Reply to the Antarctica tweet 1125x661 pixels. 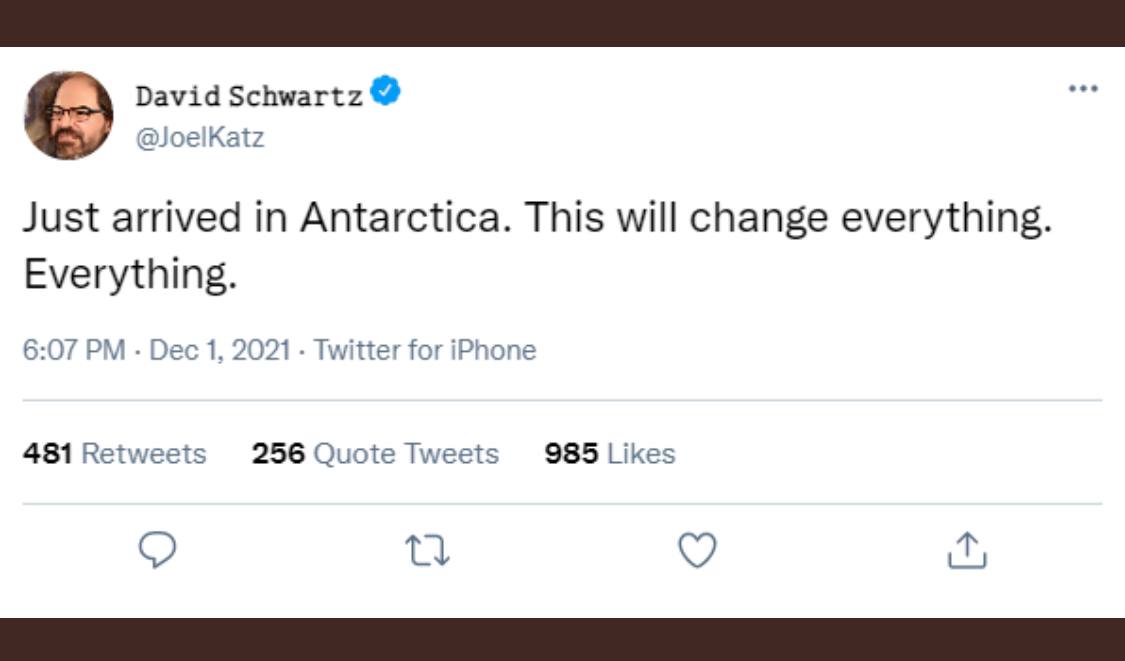(x=157, y=550)
